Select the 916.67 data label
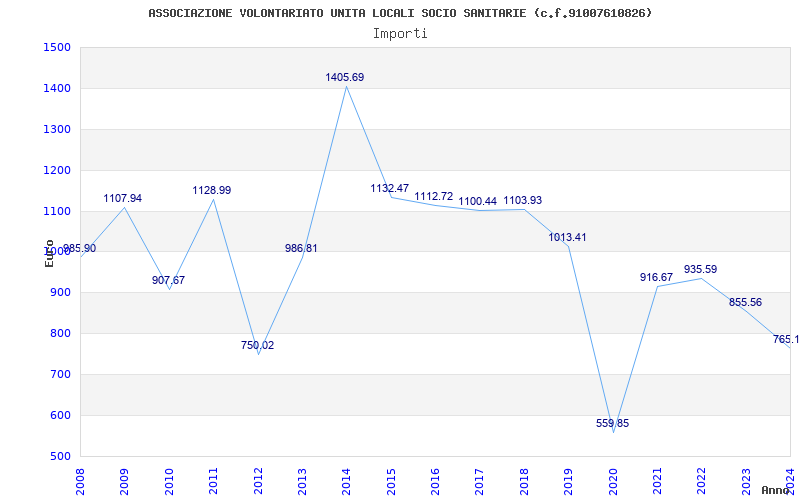Screen dimensions: 800x500 (x=657, y=277)
